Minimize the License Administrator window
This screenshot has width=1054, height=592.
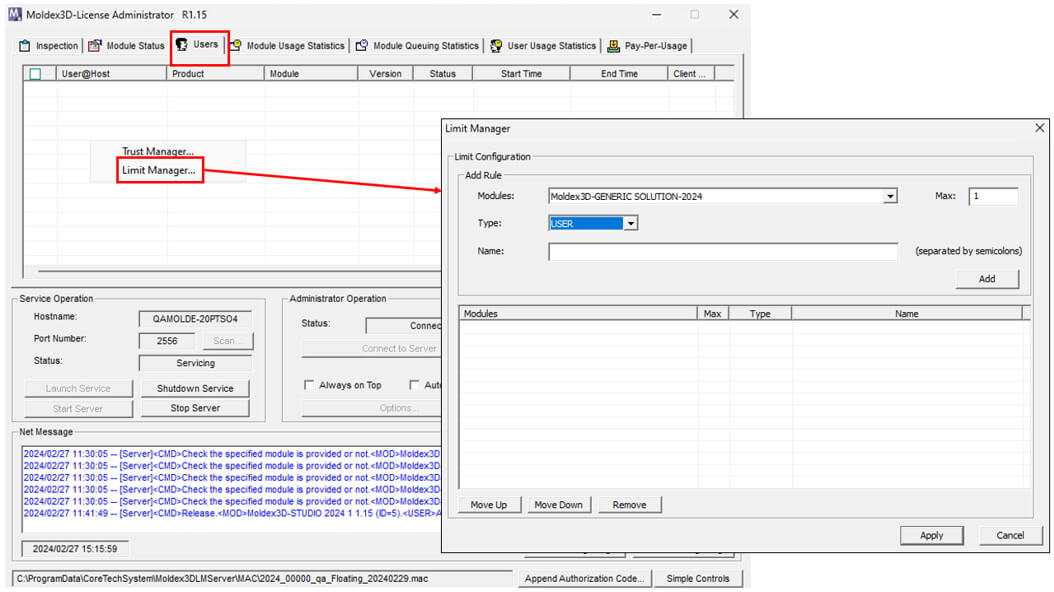656,14
